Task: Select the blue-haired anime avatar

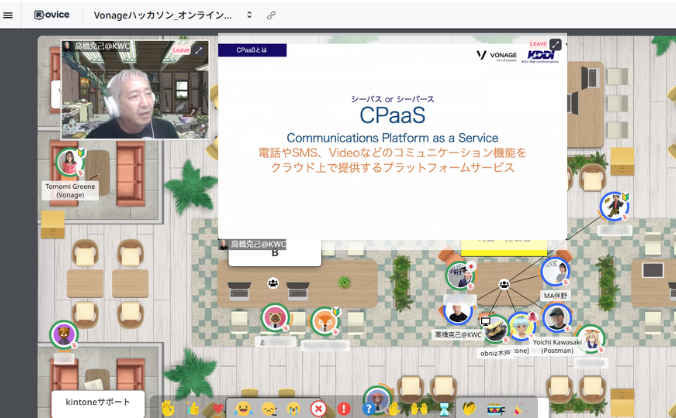Action: (521, 327)
